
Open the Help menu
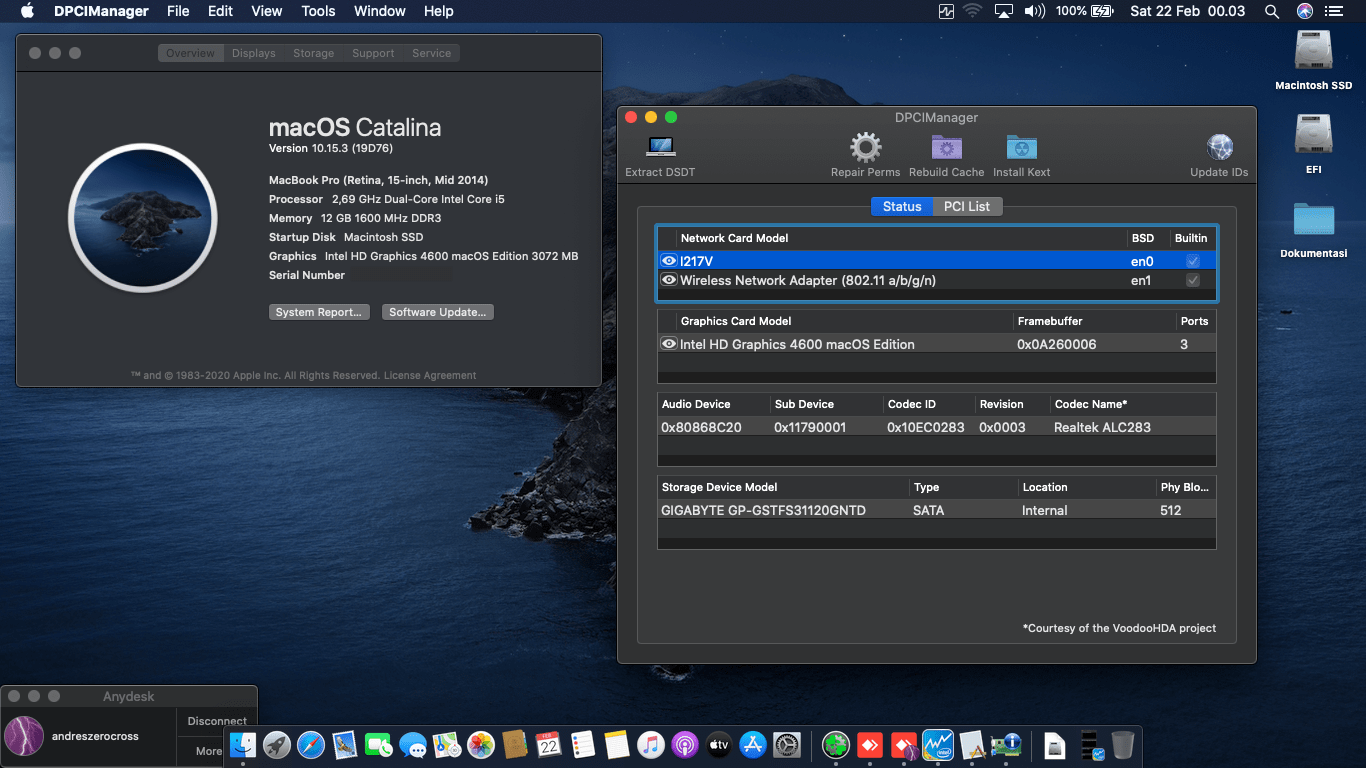tap(439, 11)
